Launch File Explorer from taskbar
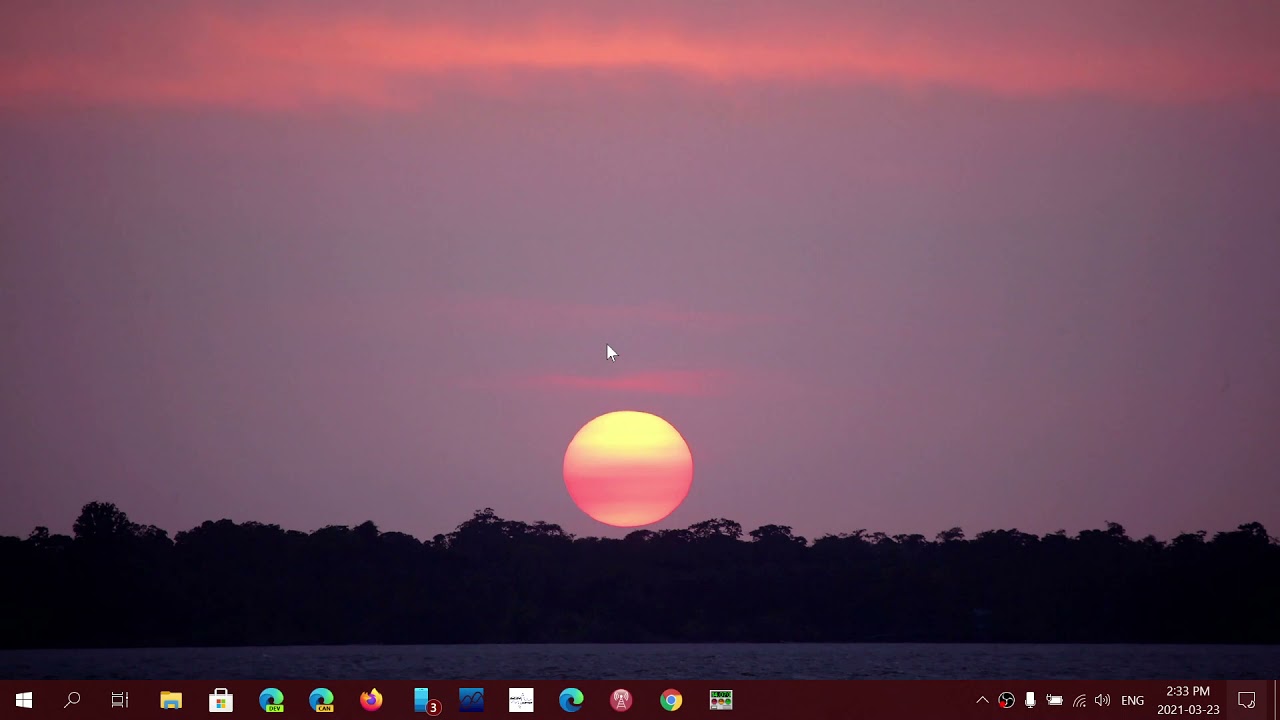Viewport: 1280px width, 720px height. [x=171, y=700]
